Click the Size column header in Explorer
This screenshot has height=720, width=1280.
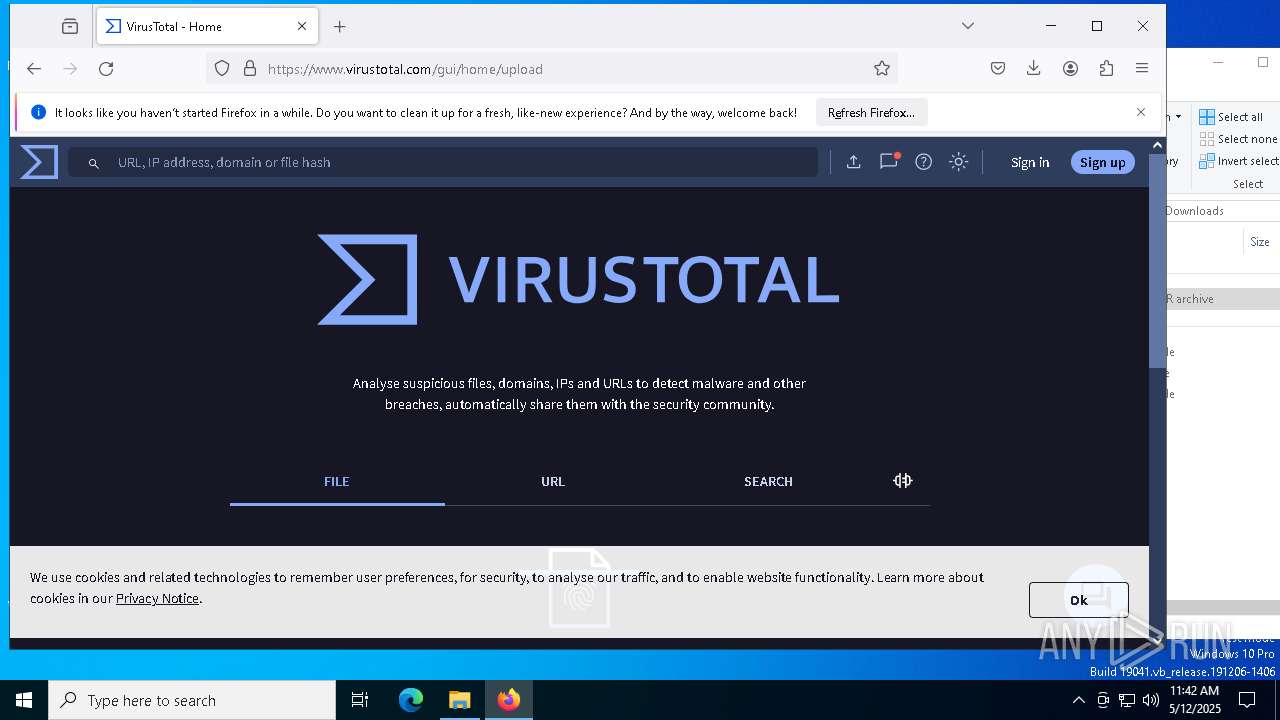point(1260,242)
